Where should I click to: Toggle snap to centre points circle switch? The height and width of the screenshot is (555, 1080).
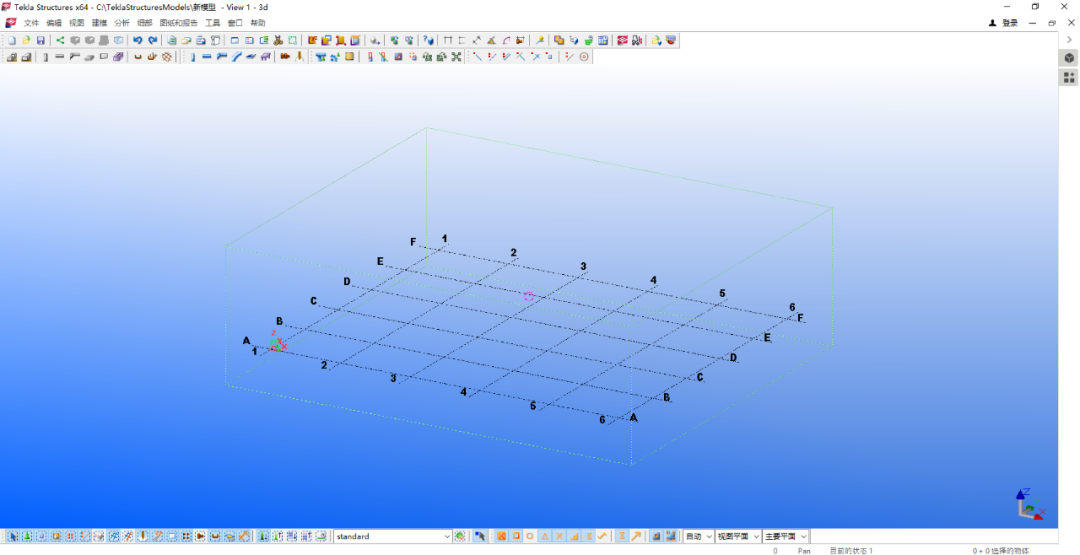coord(530,536)
